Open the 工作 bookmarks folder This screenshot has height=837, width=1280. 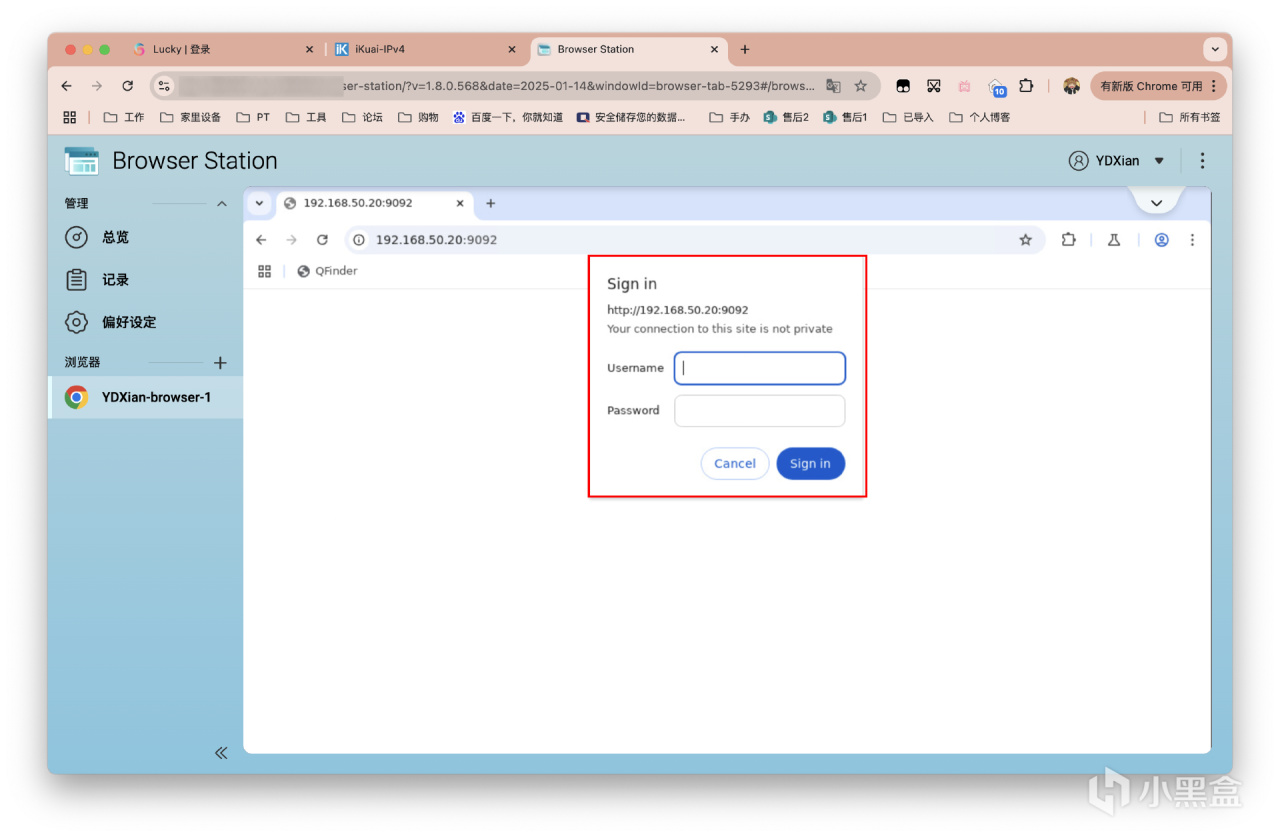click(124, 117)
